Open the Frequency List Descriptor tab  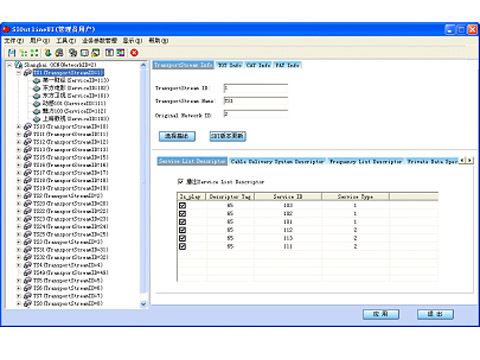tap(366, 161)
